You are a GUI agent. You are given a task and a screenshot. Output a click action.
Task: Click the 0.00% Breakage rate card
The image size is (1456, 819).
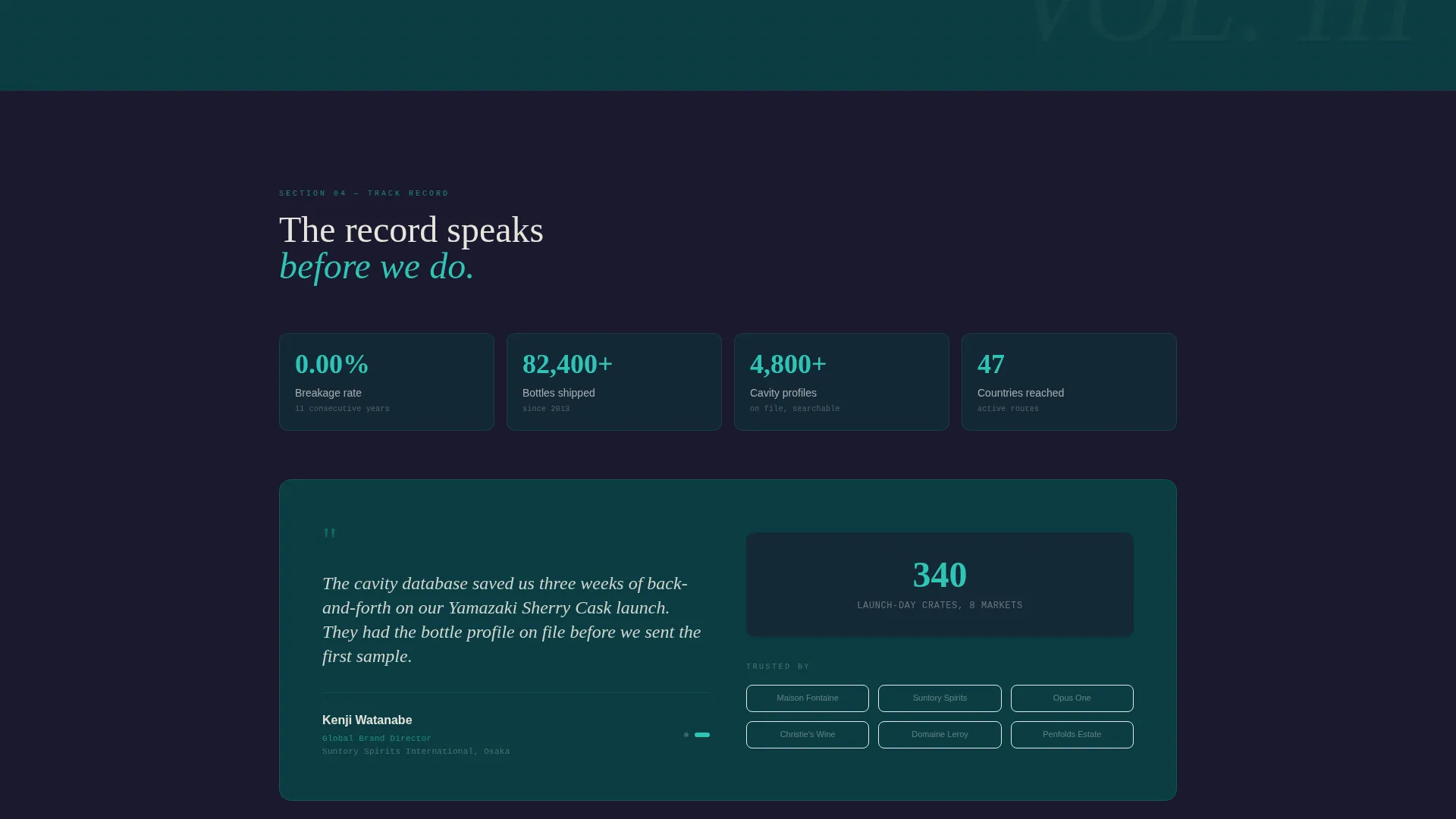[387, 382]
